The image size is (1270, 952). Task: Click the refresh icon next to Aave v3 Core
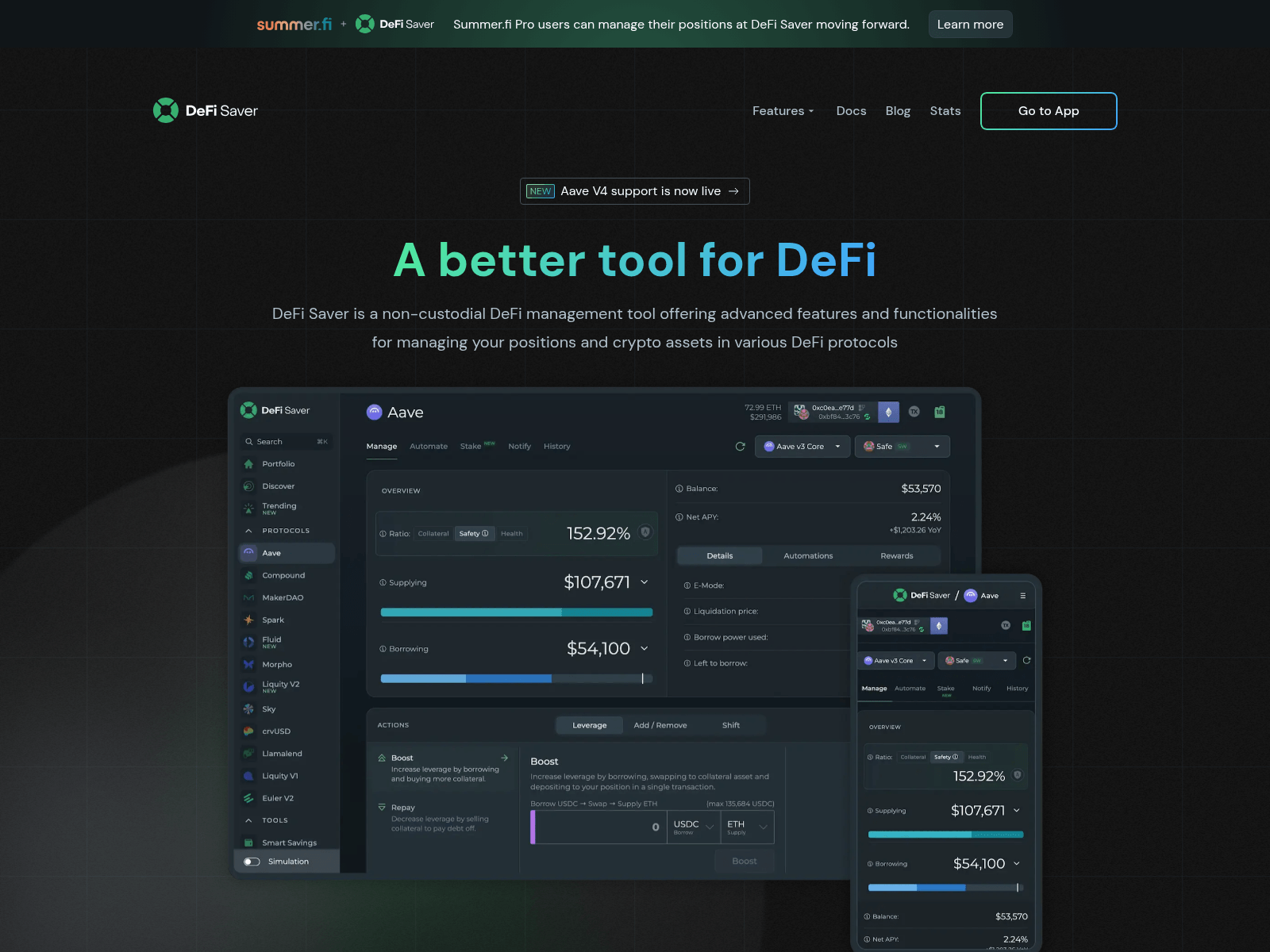pos(740,446)
